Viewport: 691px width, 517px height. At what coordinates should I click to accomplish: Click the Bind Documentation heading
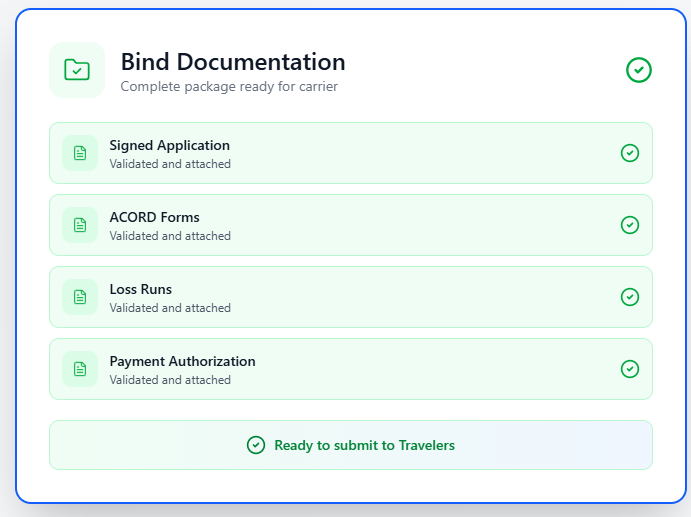[x=233, y=62]
